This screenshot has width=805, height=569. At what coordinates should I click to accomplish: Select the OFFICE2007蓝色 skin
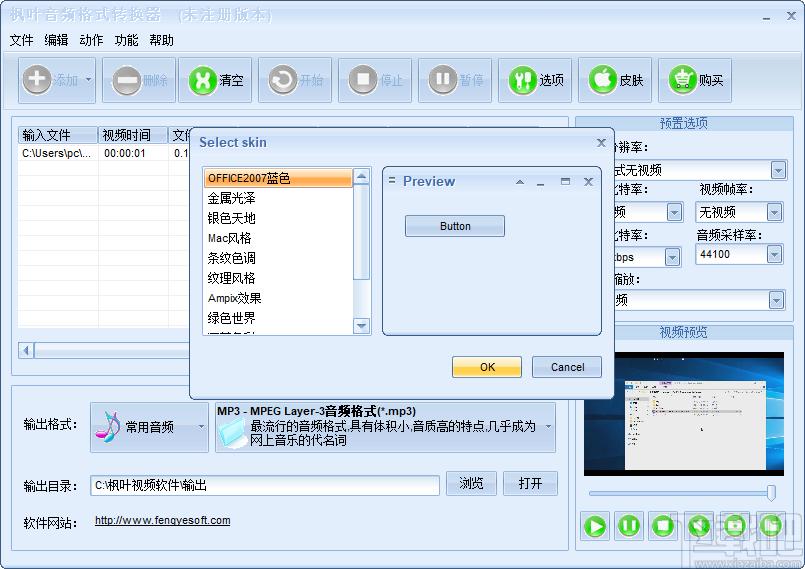coord(278,178)
